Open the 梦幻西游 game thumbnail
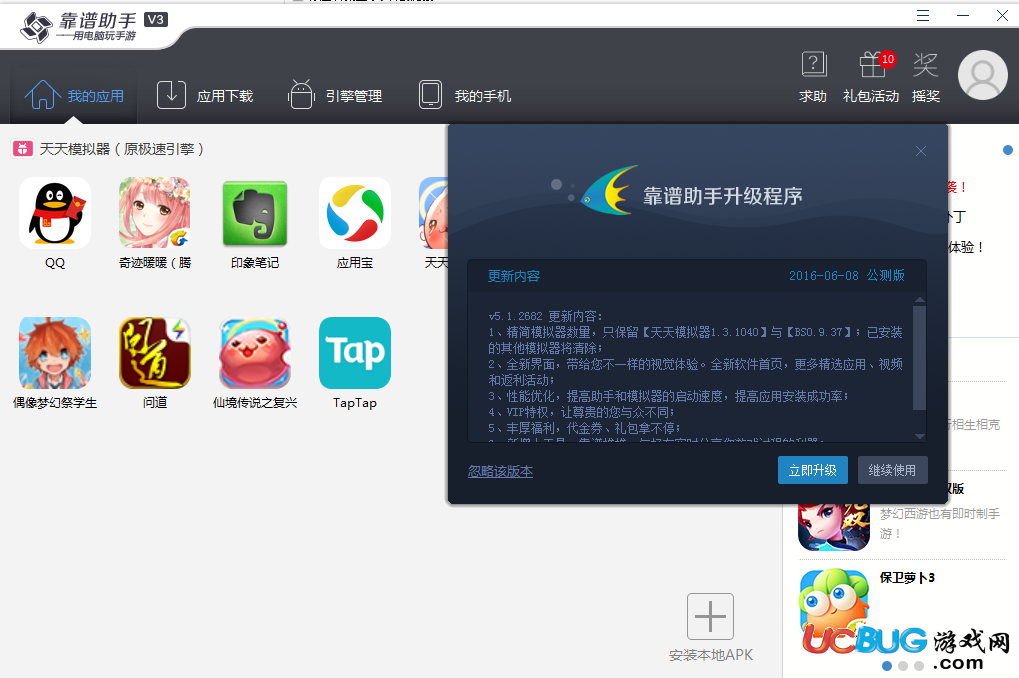The image size is (1019, 678). click(834, 527)
